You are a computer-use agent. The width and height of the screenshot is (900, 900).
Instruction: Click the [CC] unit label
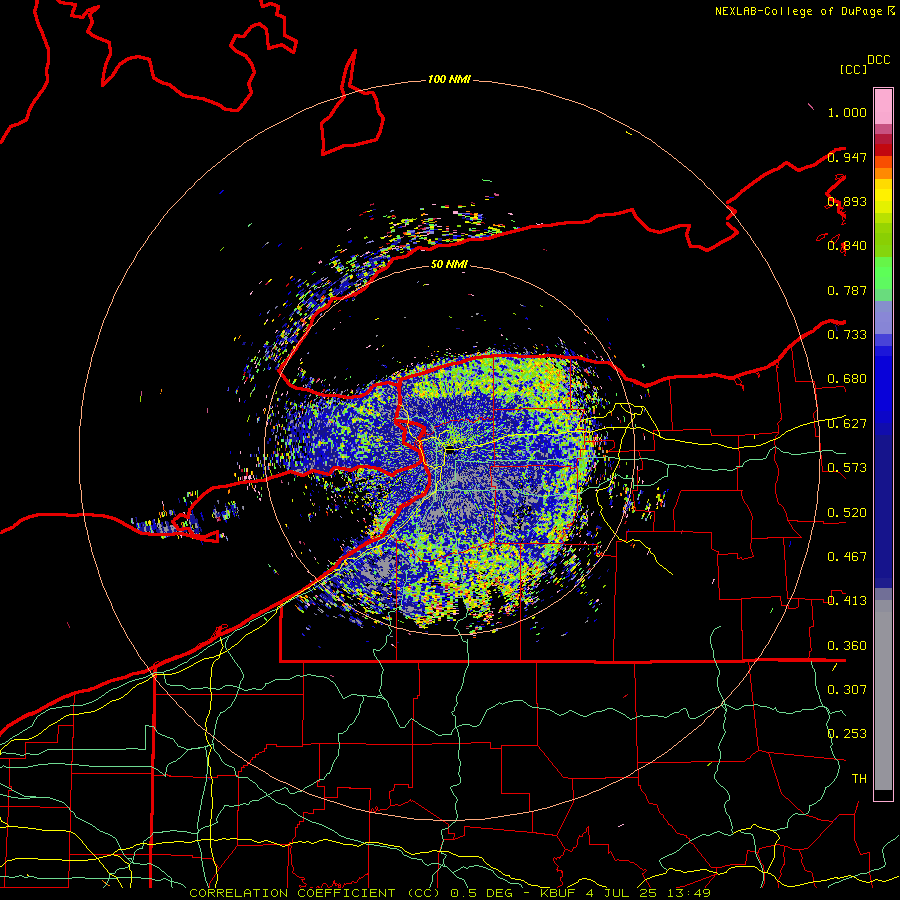click(x=853, y=69)
